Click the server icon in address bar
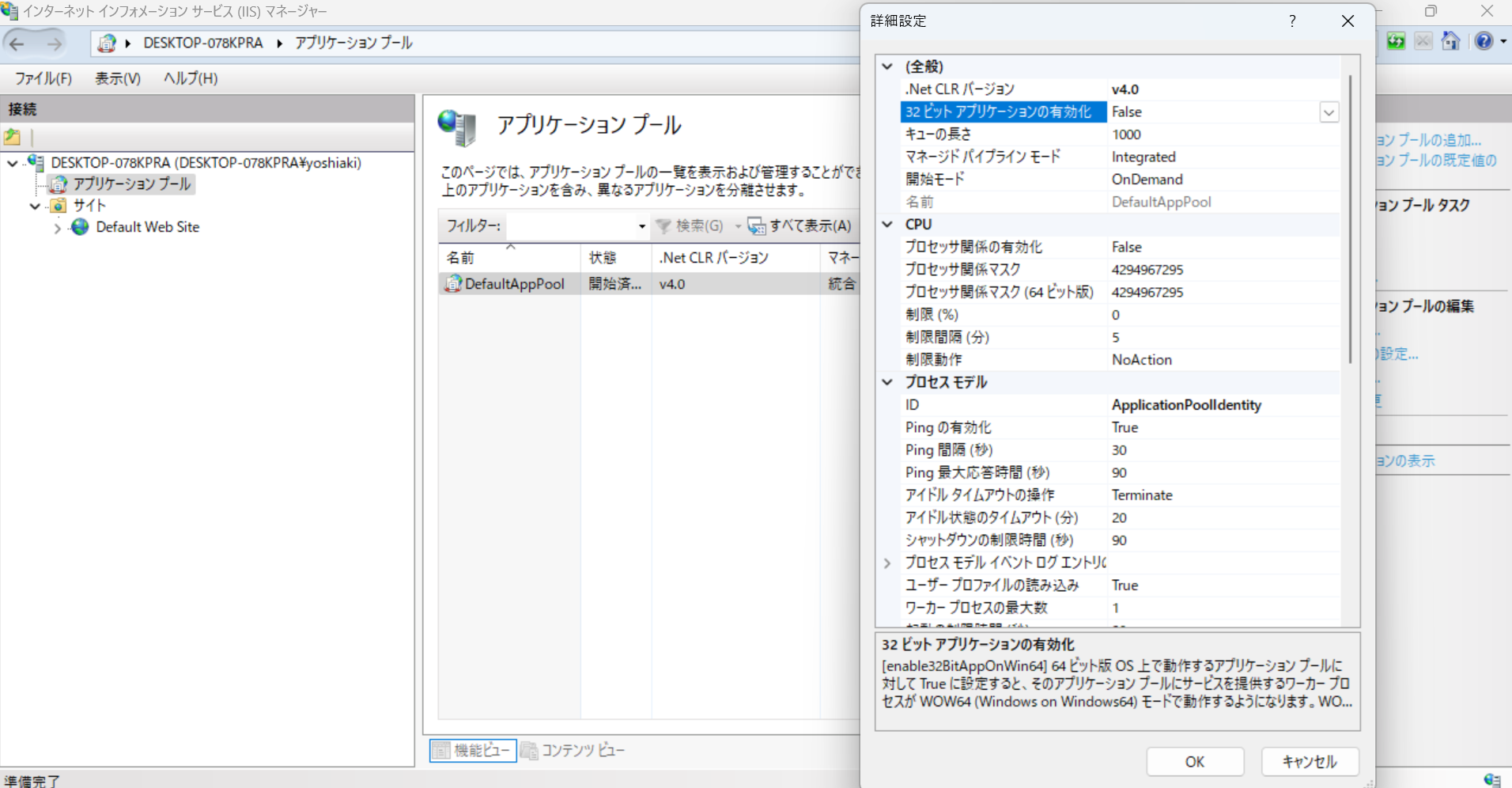Image resolution: width=1512 pixels, height=788 pixels. 107,44
